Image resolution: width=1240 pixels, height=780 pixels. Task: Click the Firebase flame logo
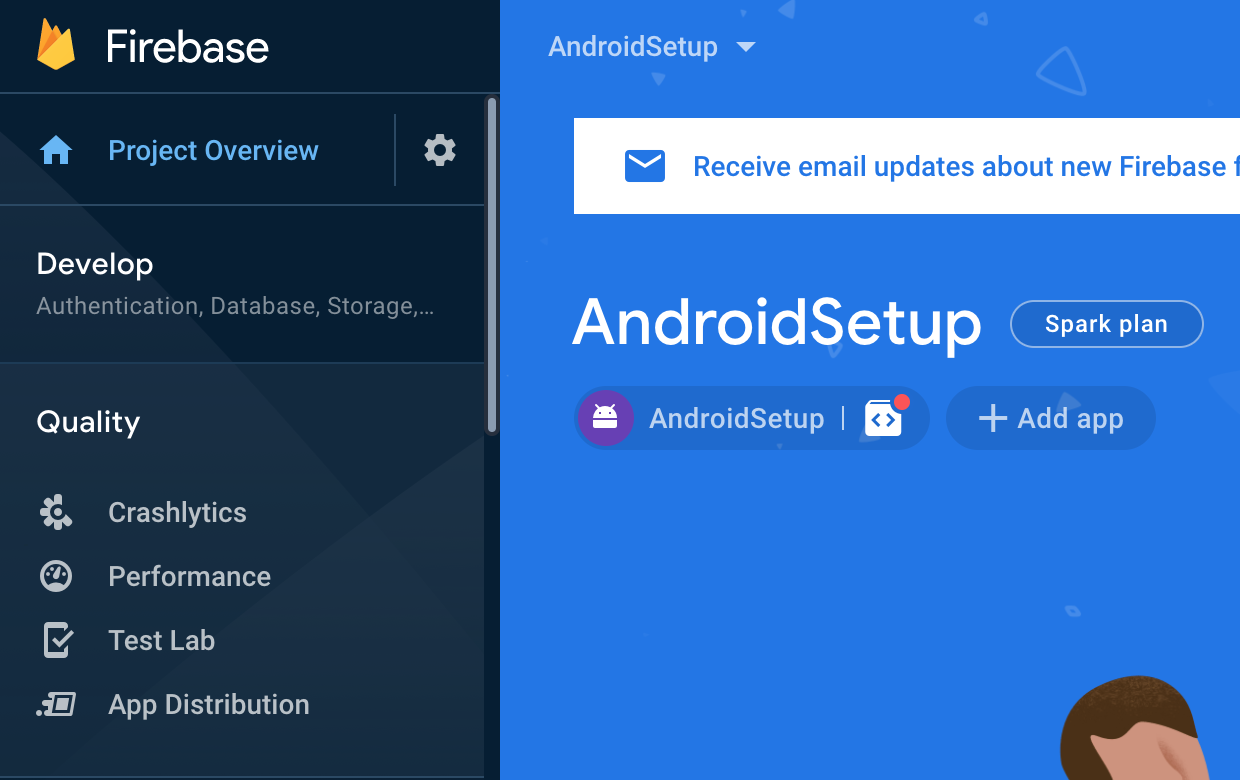tap(55, 45)
